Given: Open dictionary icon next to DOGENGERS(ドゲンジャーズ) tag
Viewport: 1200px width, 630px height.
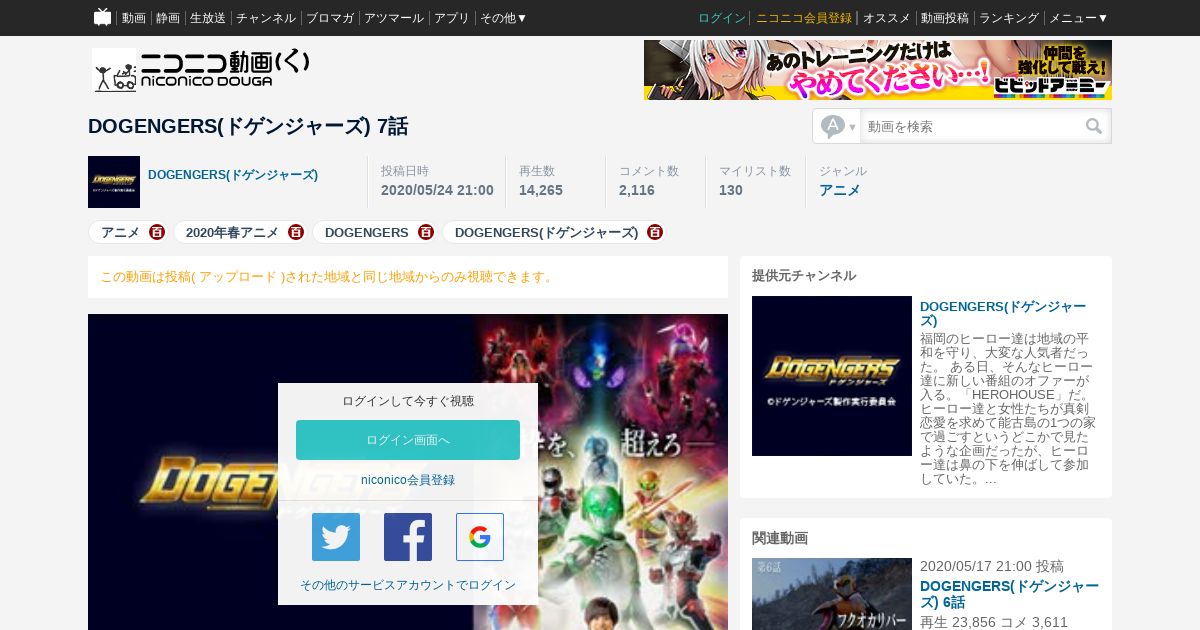Looking at the screenshot, I should point(655,232).
